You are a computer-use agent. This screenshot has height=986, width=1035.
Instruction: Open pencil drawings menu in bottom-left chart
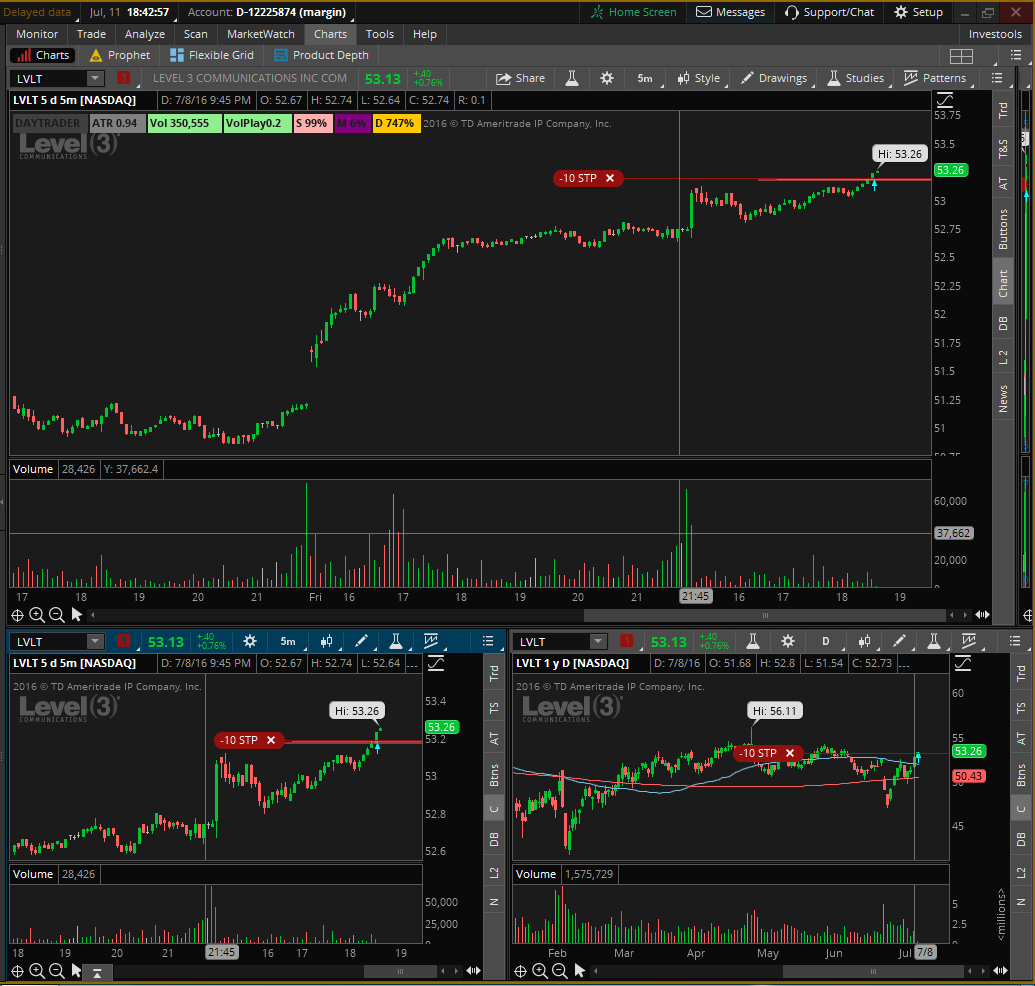point(361,641)
